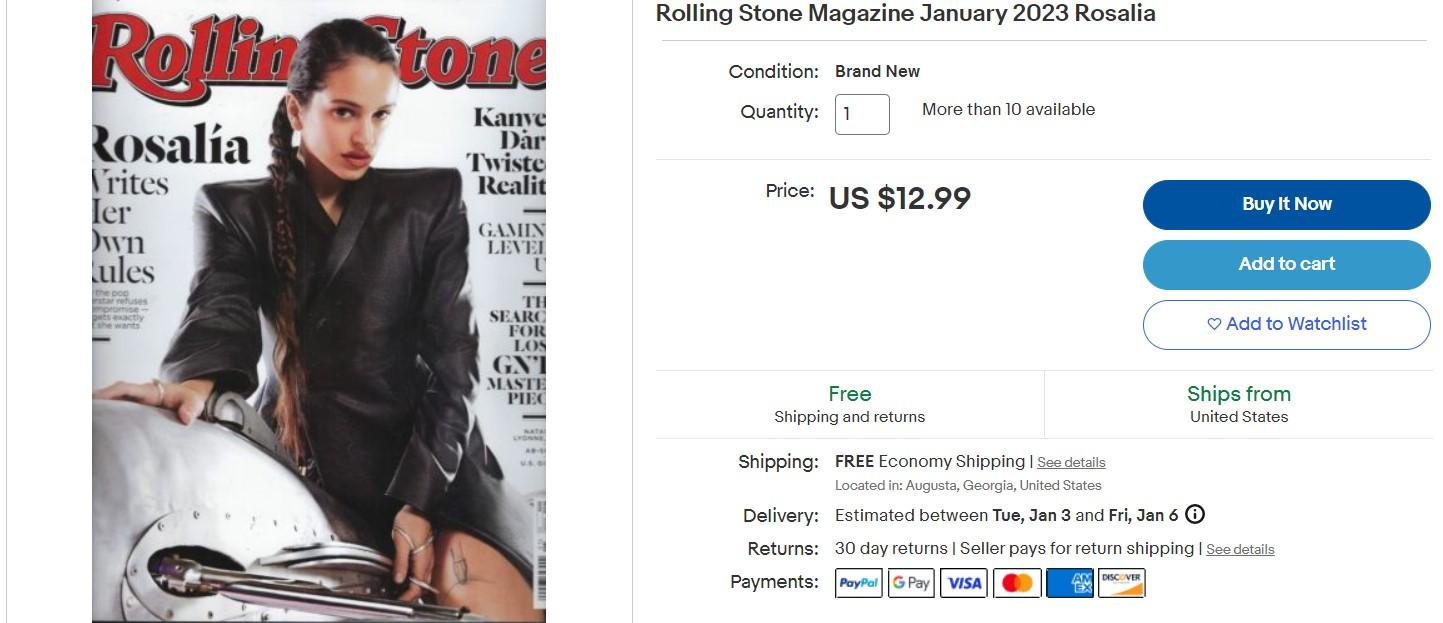Click the Ships from United States panel
The image size is (1443, 623).
pyautogui.click(x=1239, y=404)
